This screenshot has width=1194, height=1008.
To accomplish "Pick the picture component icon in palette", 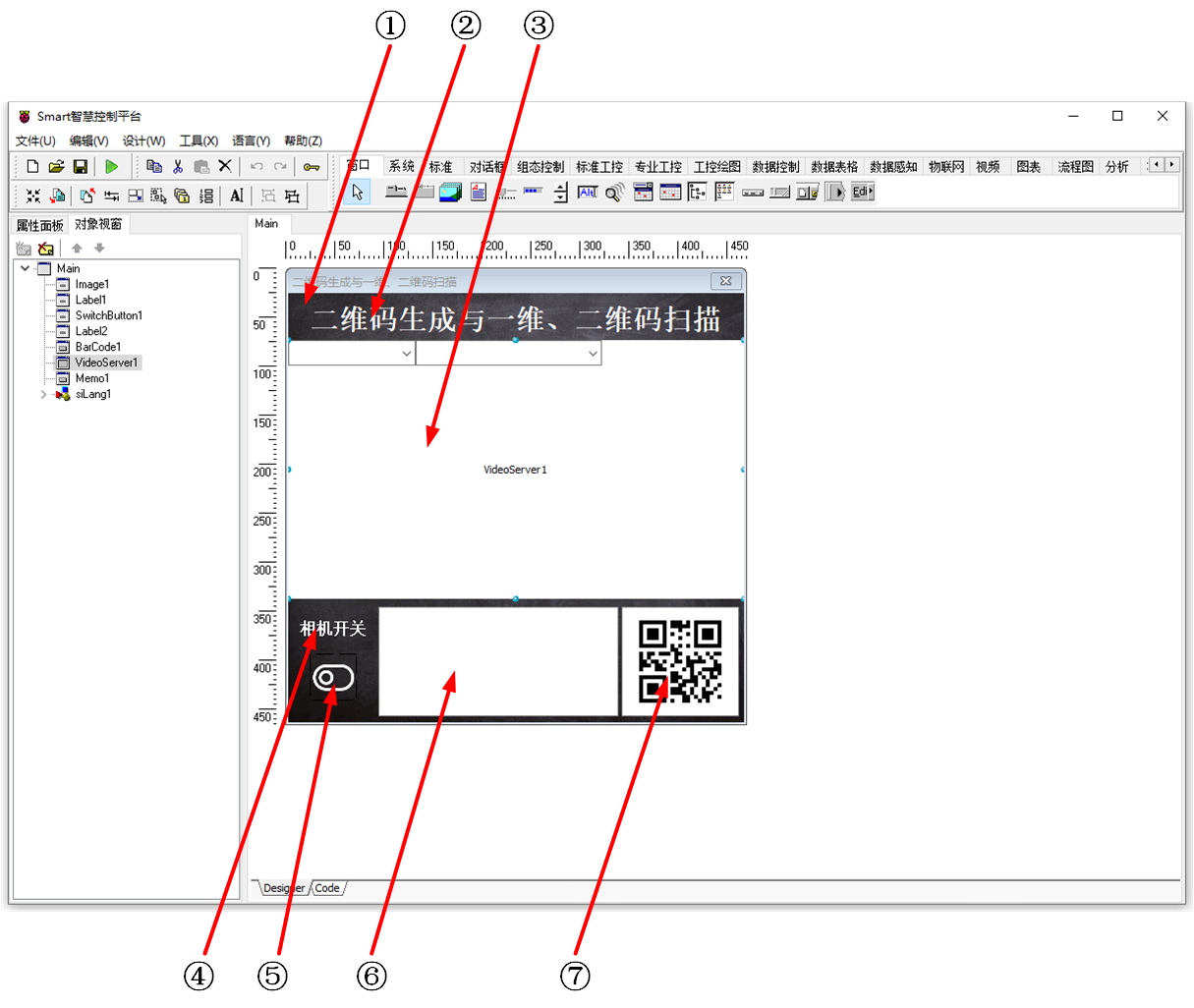I will [451, 192].
